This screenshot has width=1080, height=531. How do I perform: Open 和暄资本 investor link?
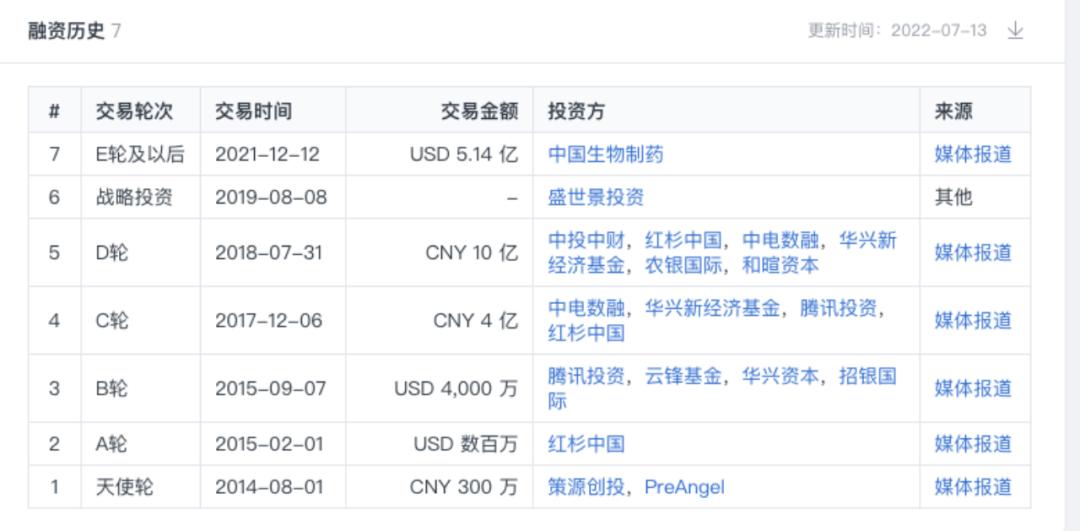[x=780, y=265]
